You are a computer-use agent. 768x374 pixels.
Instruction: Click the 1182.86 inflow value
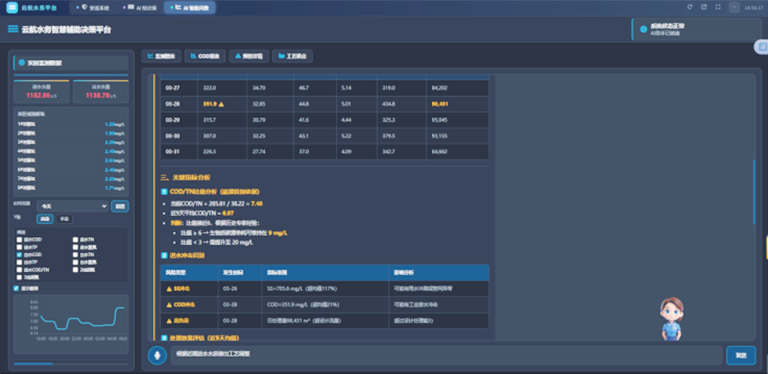[x=38, y=95]
